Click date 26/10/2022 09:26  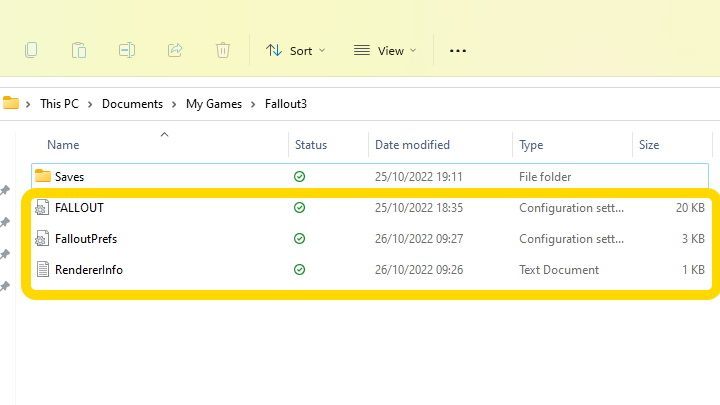[419, 270]
